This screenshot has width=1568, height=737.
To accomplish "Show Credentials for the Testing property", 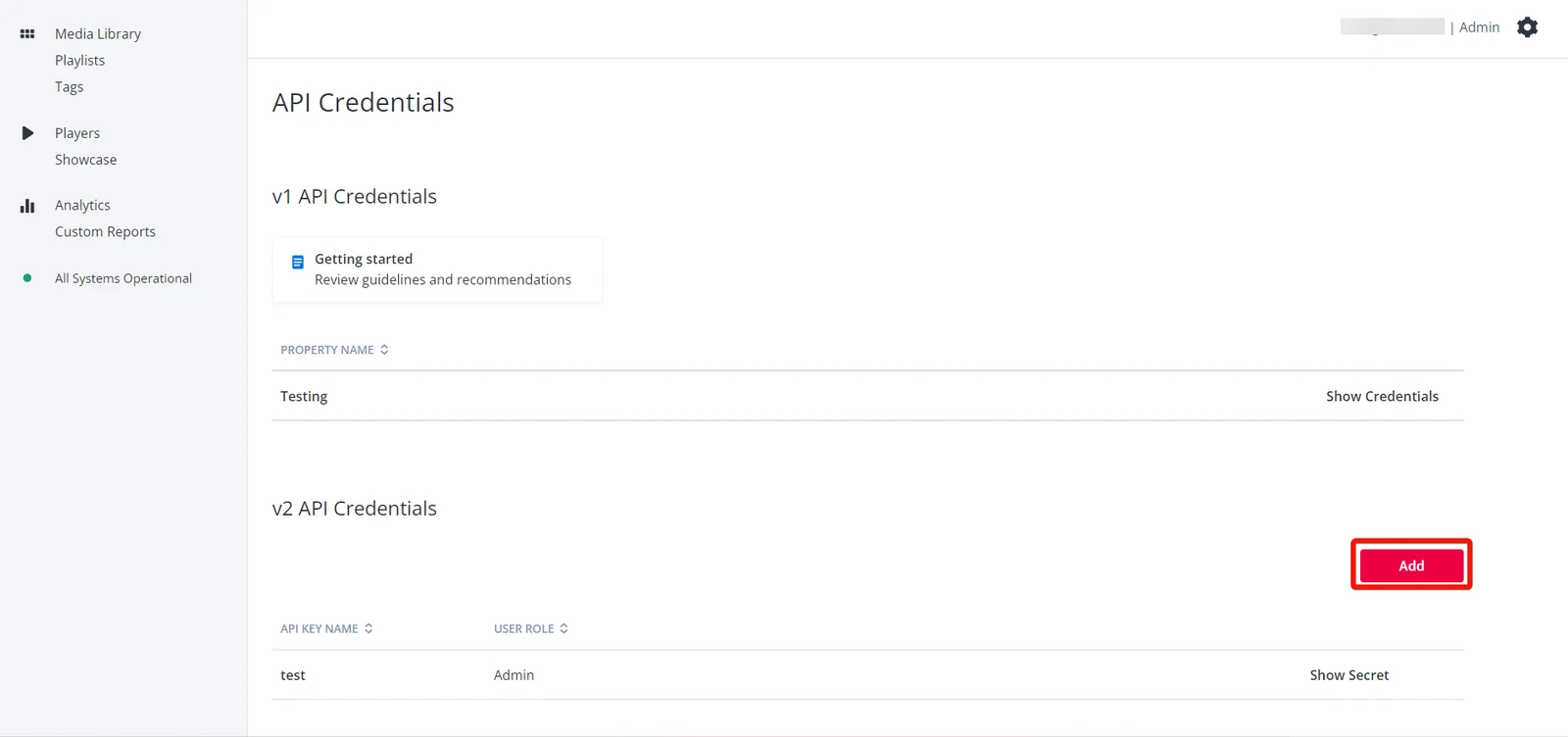I will coord(1382,397).
